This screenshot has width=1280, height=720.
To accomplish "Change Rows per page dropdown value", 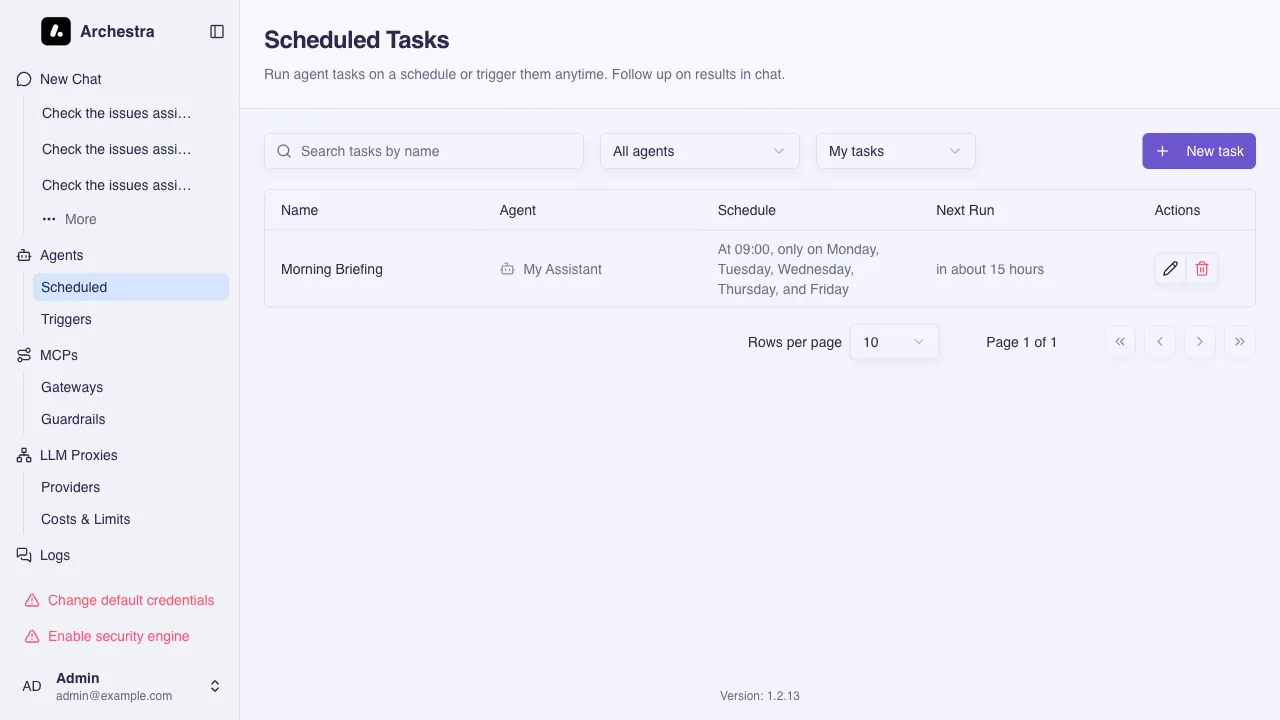I will point(894,342).
